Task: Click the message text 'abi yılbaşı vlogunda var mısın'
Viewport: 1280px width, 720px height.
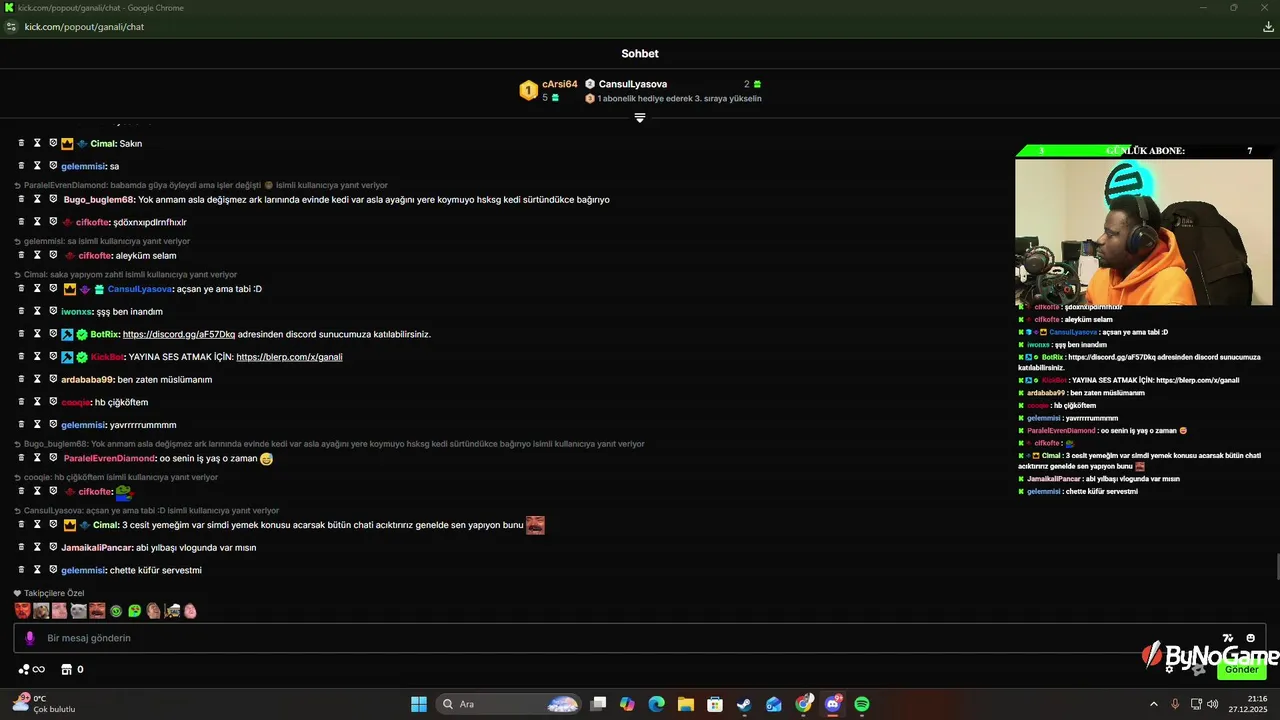Action: (x=196, y=547)
